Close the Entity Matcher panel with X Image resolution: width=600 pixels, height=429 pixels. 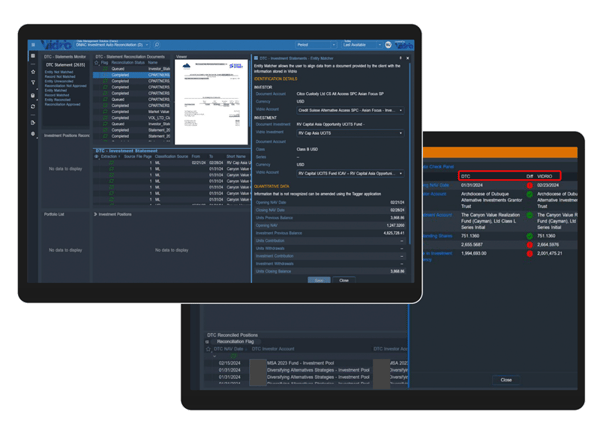[x=408, y=58]
